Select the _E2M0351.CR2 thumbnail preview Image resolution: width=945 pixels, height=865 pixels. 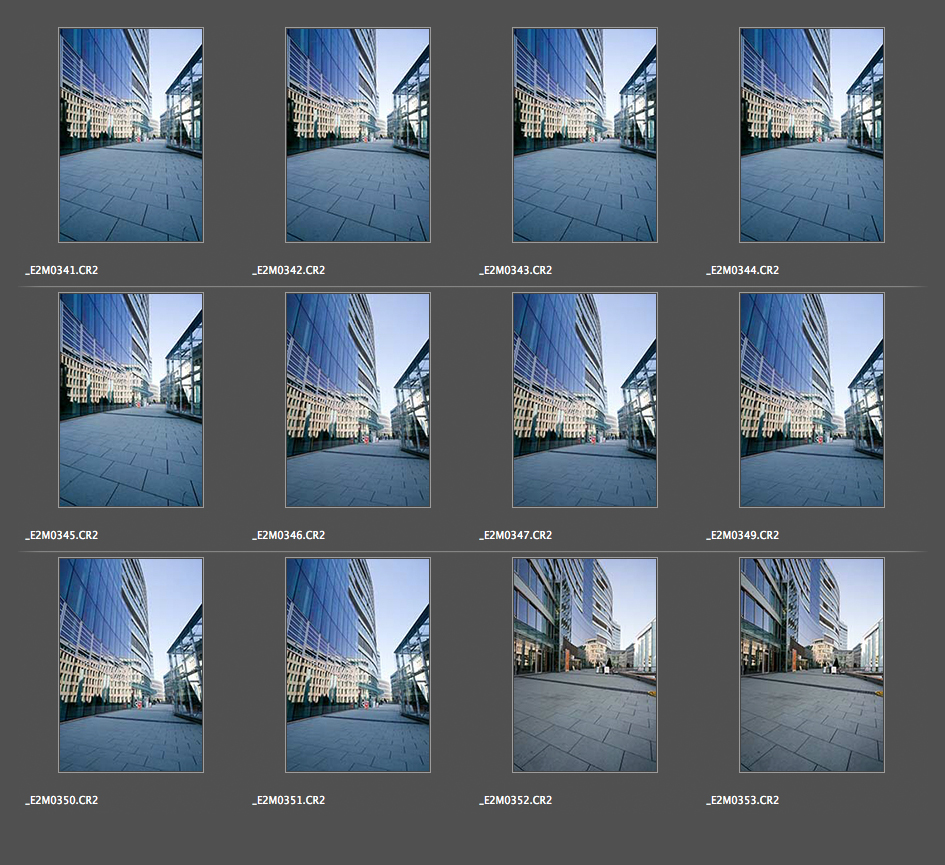[358, 665]
